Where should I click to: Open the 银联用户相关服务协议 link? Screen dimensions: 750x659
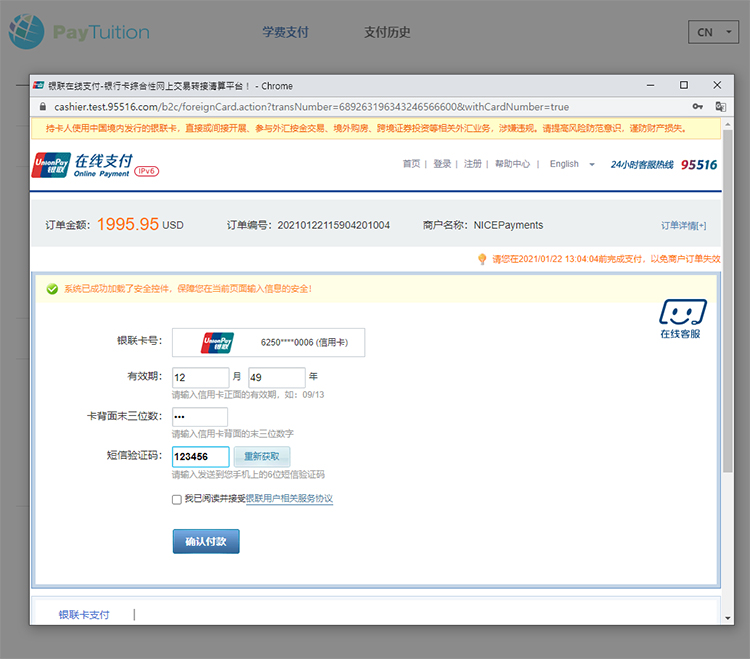click(x=289, y=499)
